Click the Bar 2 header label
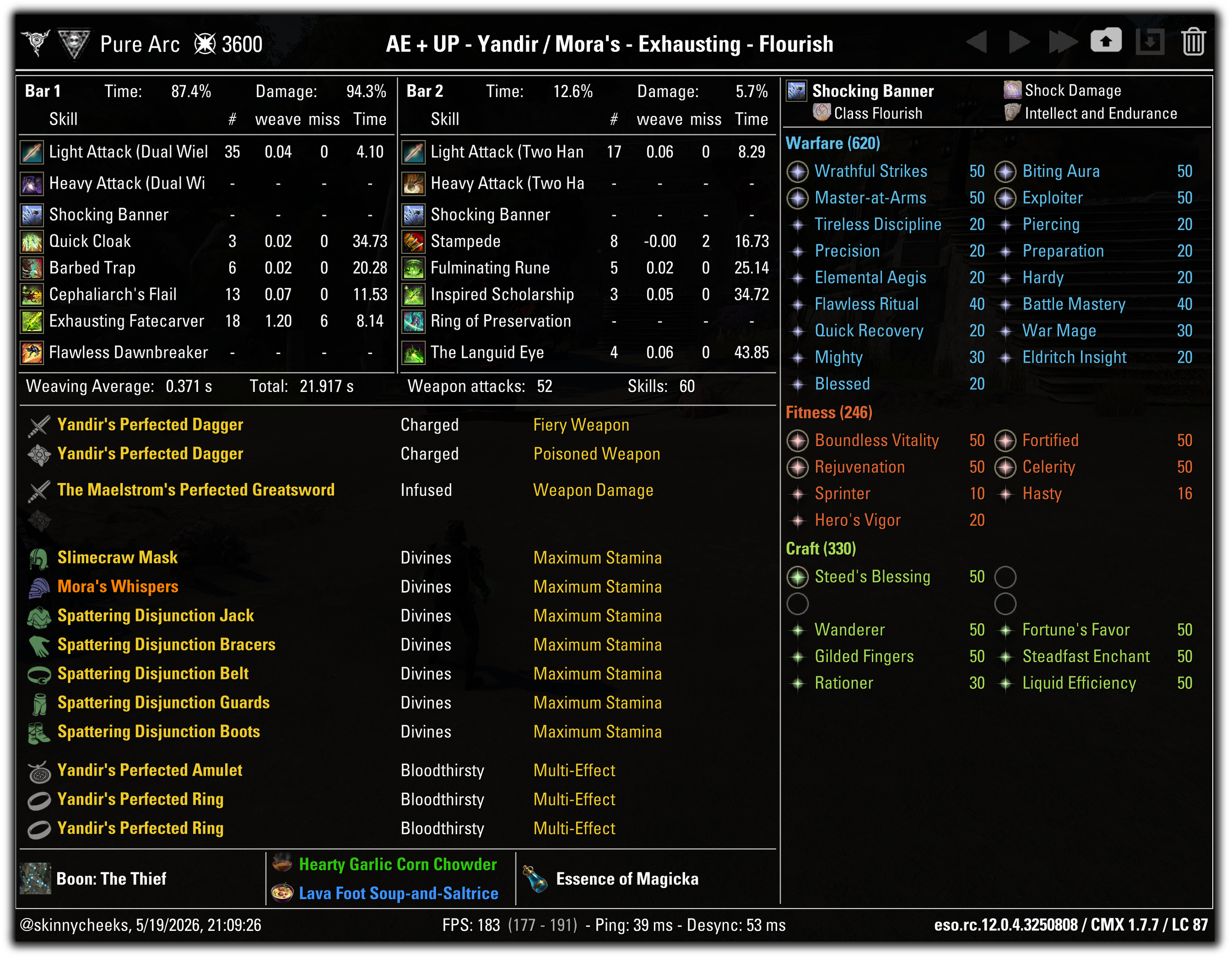 tap(424, 91)
